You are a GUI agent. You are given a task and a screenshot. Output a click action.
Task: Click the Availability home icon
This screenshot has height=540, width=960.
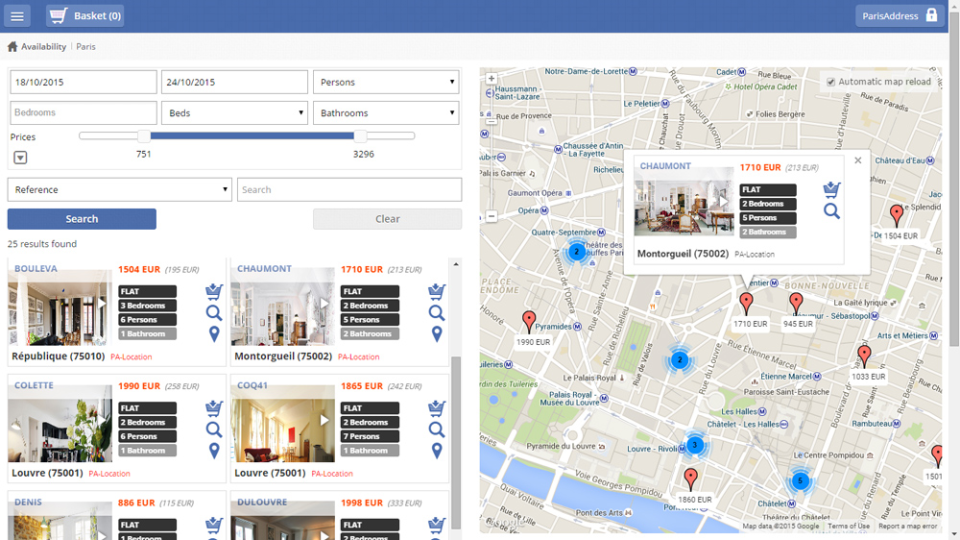(12, 47)
